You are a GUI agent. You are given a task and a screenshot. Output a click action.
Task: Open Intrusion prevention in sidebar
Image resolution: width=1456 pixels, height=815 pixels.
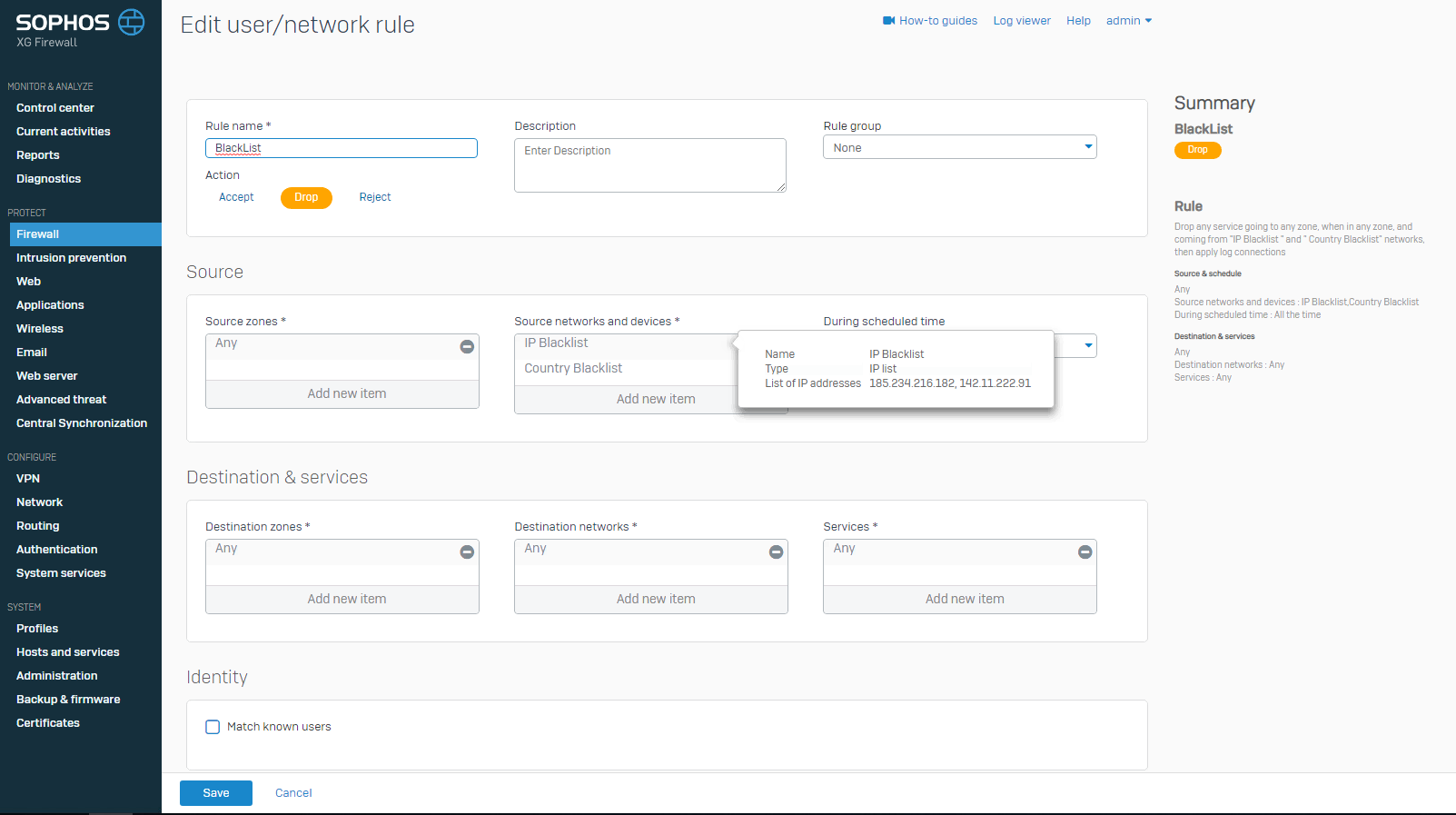click(71, 258)
